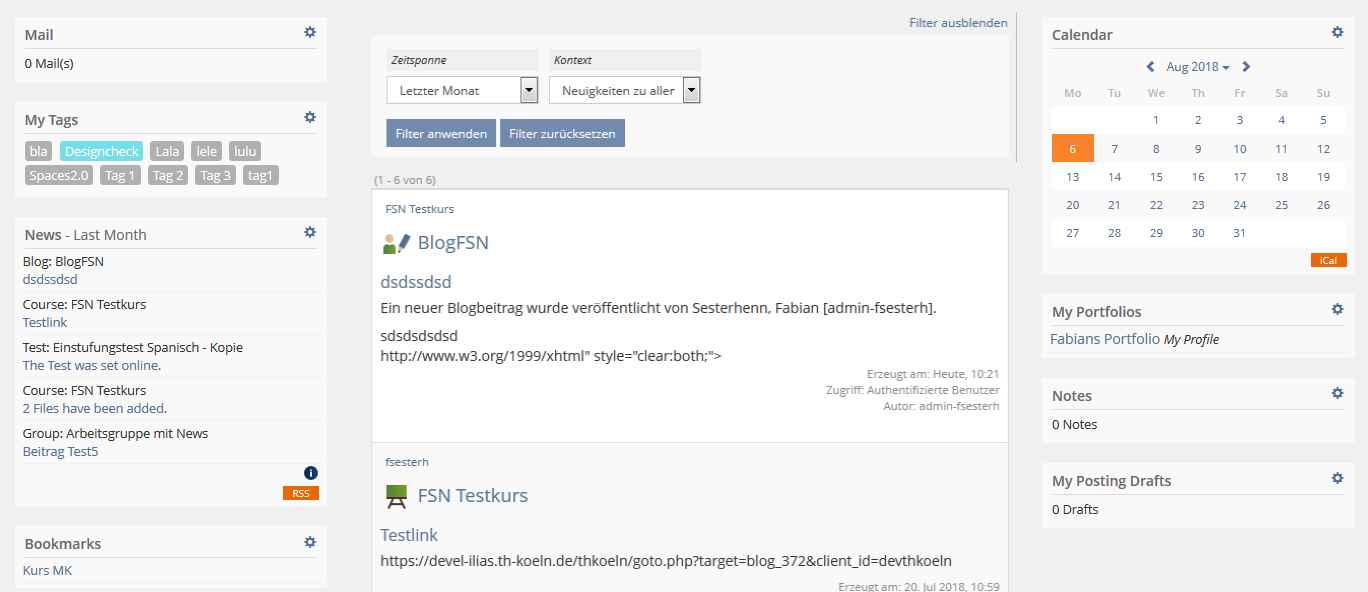Open the News block settings gear

click(310, 233)
